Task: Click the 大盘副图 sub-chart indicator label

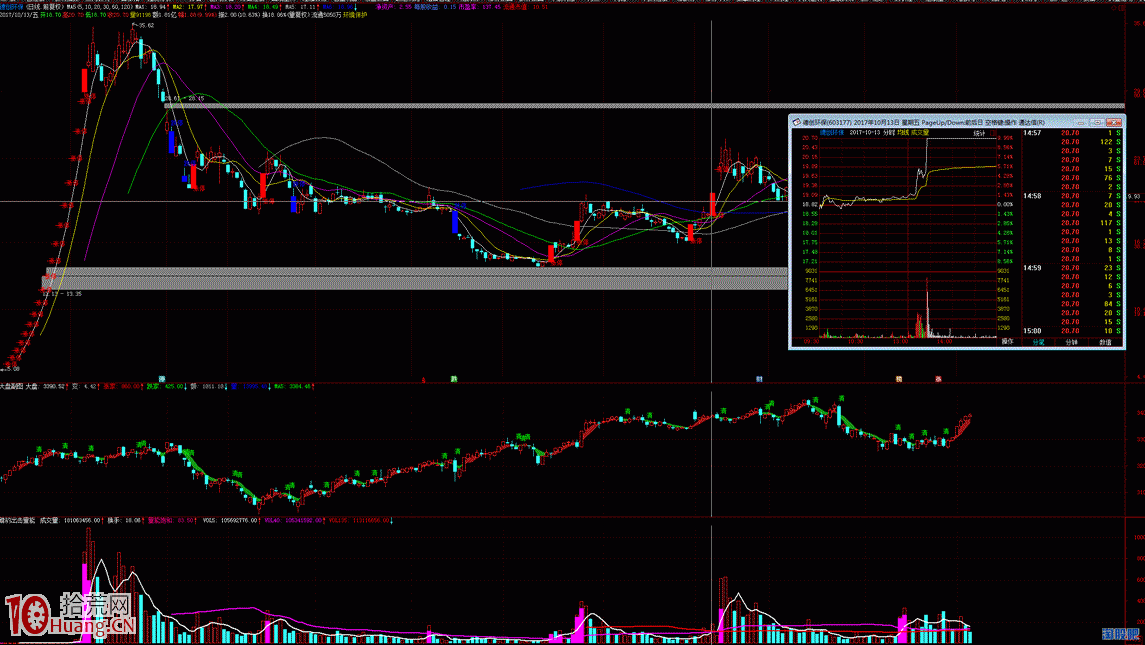Action: pos(12,386)
